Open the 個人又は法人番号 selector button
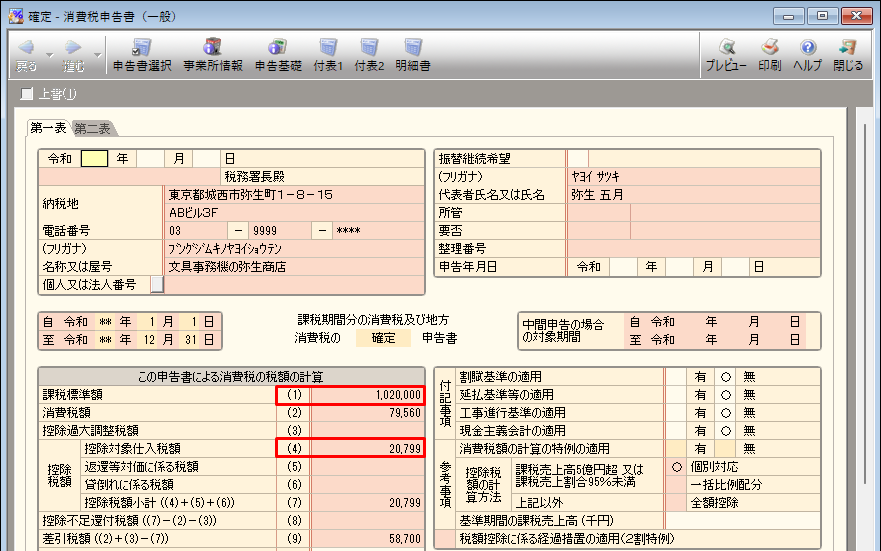This screenshot has height=551, width=881. 157,285
